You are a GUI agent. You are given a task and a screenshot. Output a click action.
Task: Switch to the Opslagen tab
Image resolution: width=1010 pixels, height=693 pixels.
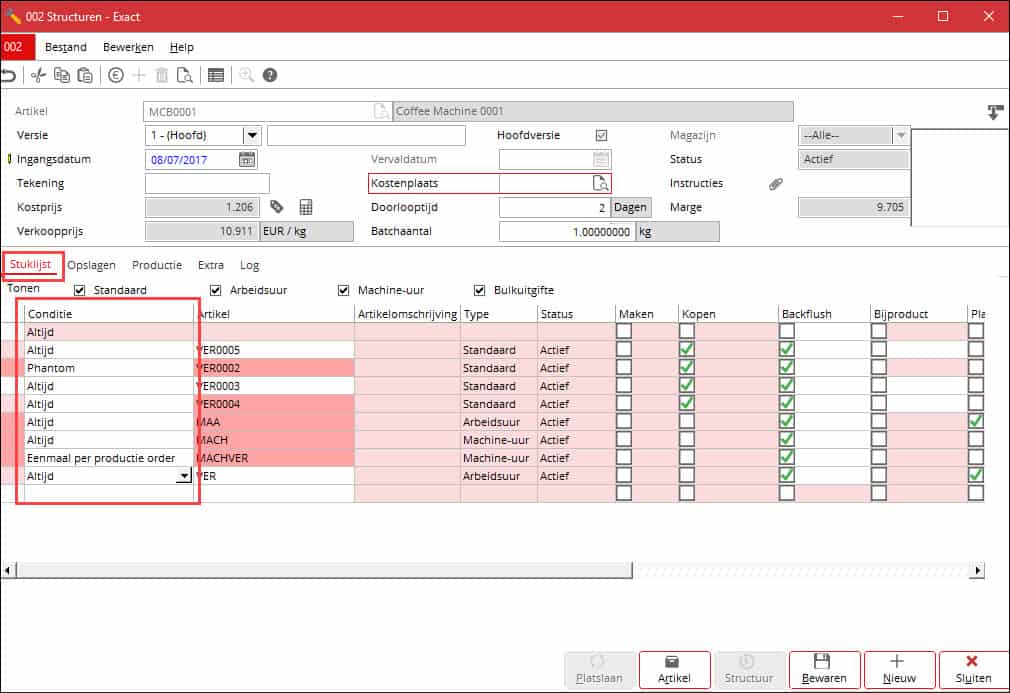91,265
